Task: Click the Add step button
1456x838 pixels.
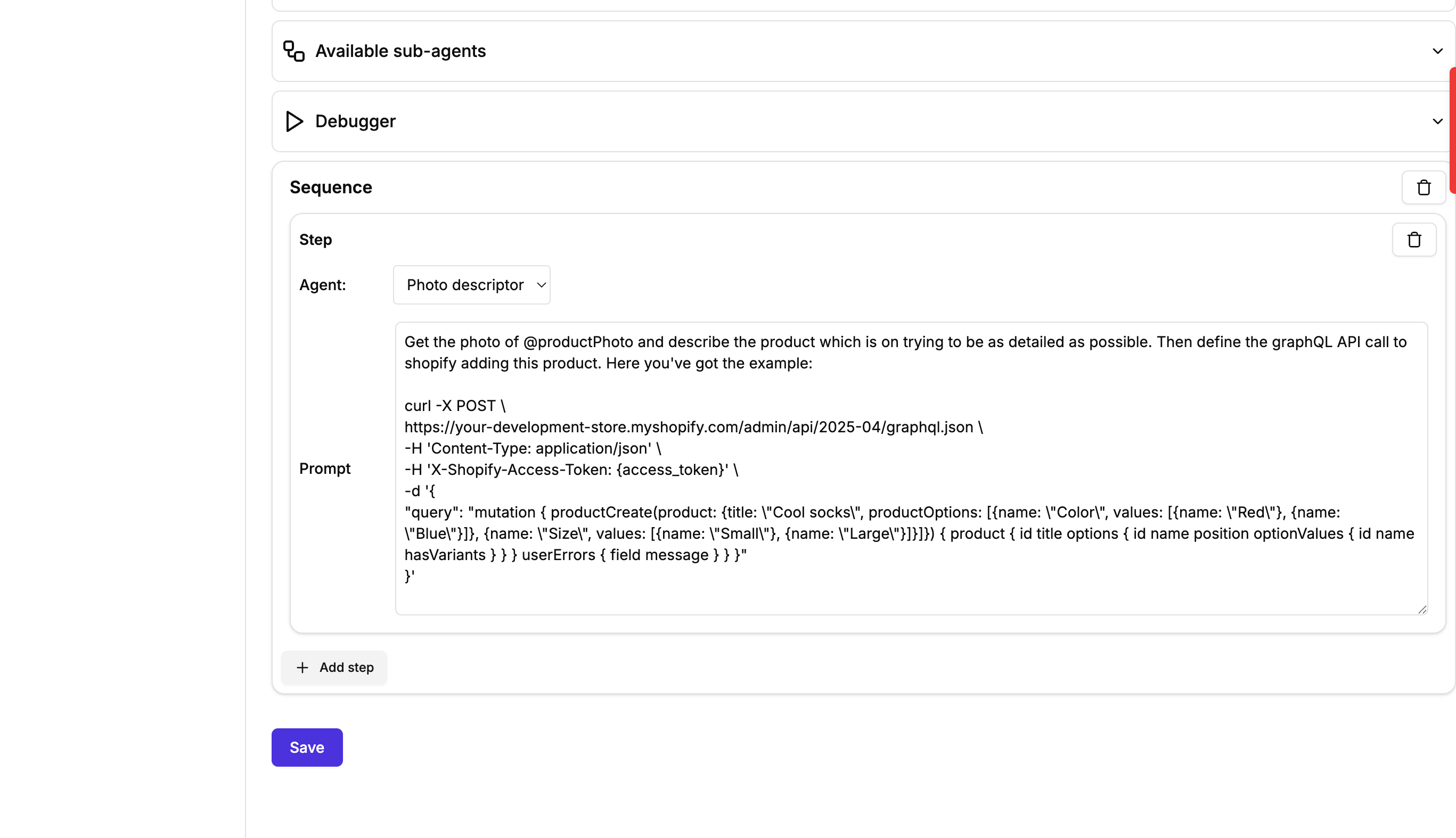Action: pos(334,668)
